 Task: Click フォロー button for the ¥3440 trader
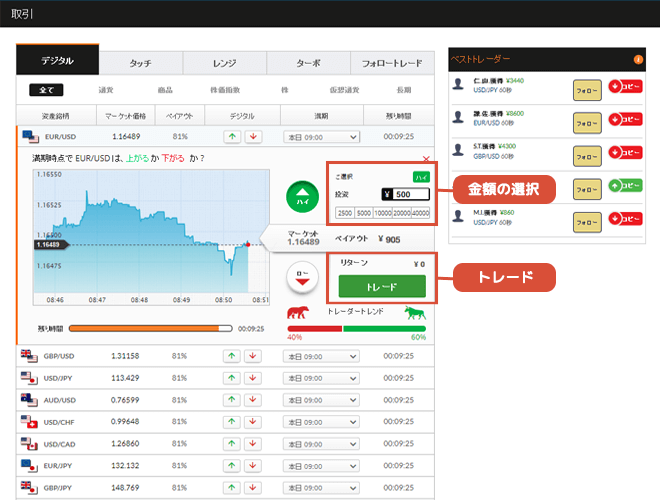pos(587,90)
